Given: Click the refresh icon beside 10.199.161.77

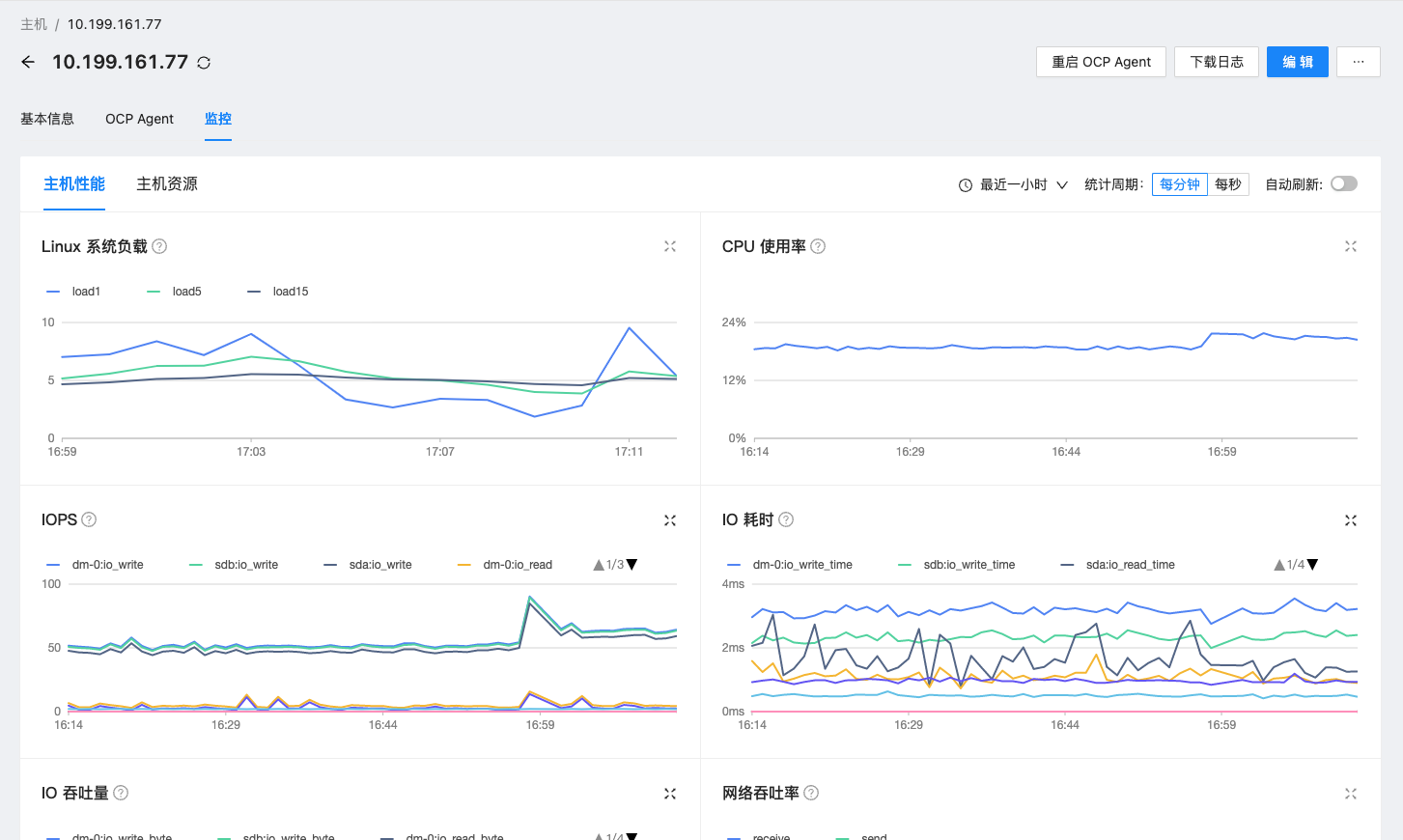Looking at the screenshot, I should [204, 63].
